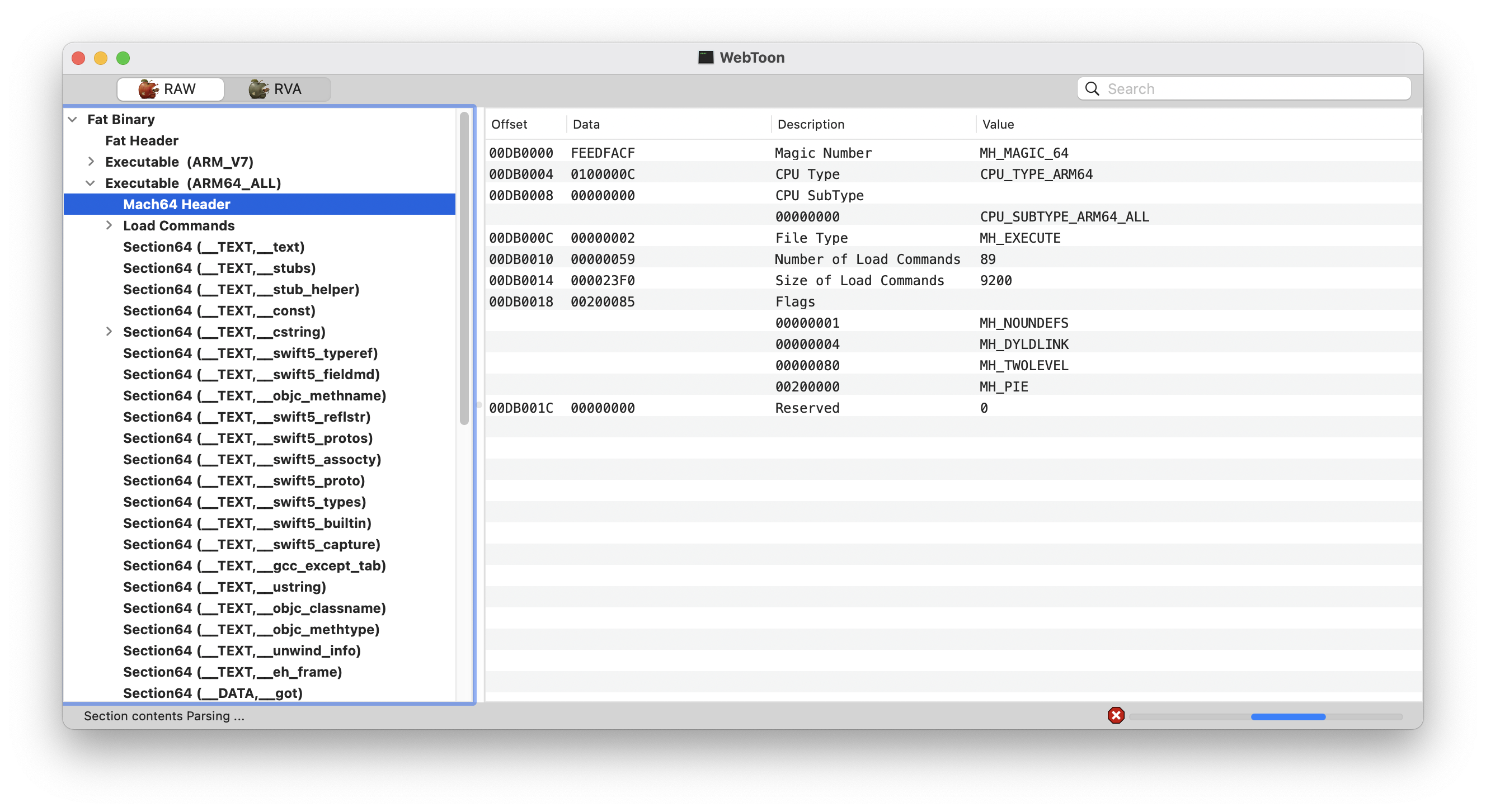The width and height of the screenshot is (1486, 812).
Task: Select Section64 (__TEXT,__objc_classname)
Action: [255, 608]
